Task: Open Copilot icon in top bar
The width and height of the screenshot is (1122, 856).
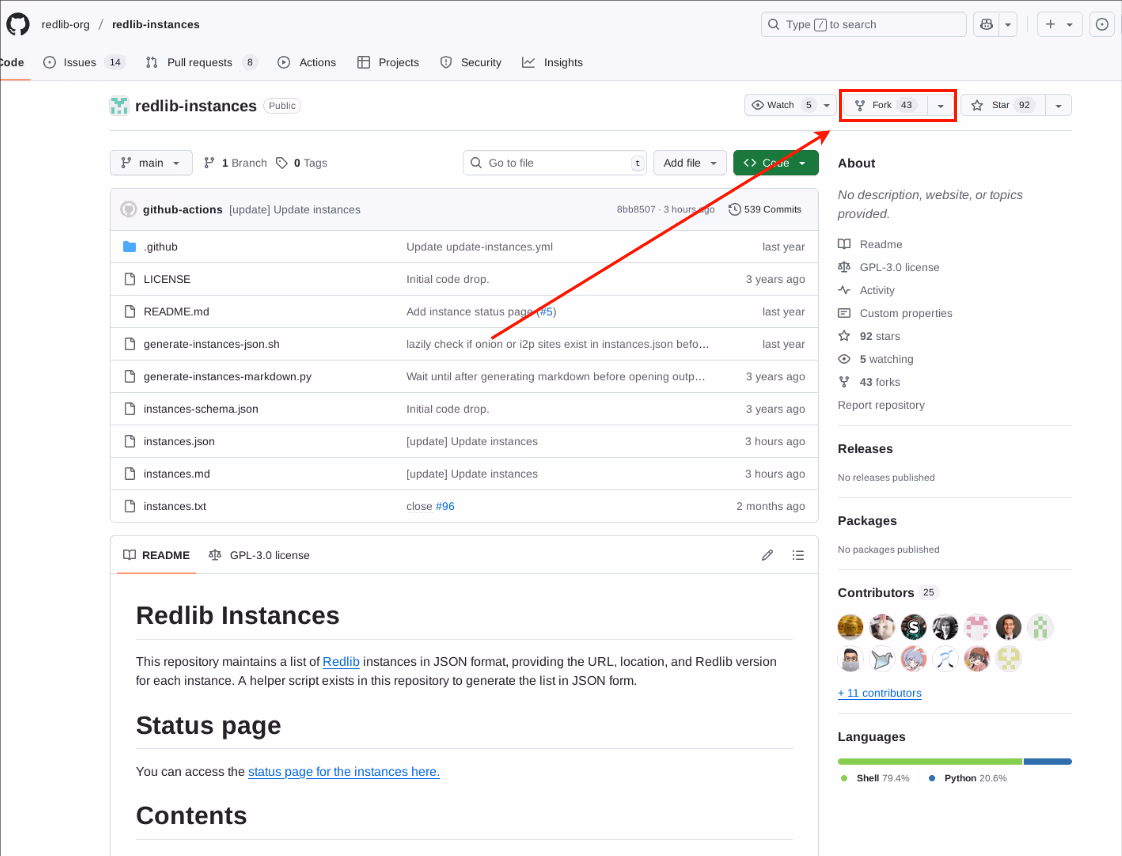Action: click(x=987, y=24)
